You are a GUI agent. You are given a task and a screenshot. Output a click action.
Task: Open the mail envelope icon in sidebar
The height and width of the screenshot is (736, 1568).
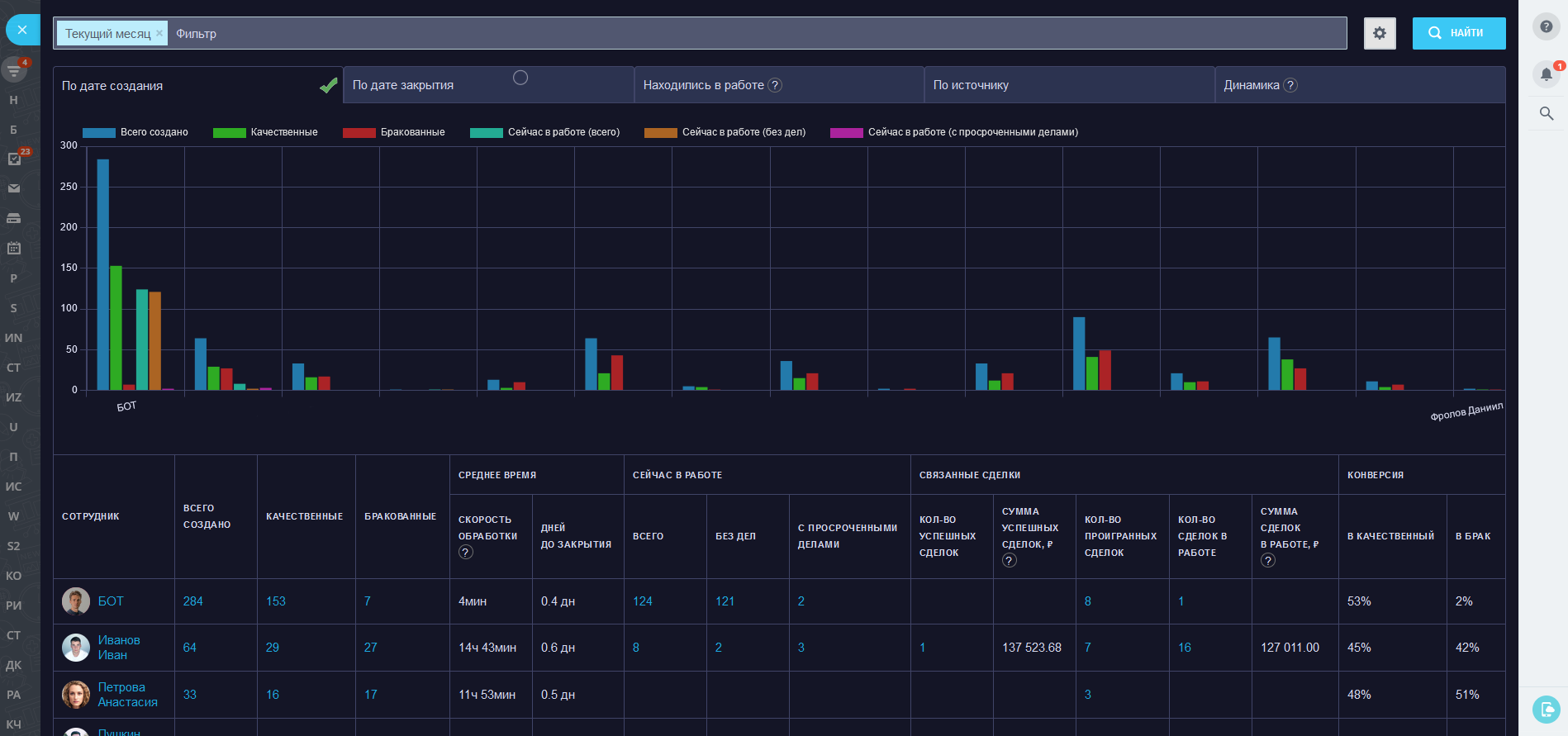click(x=14, y=188)
